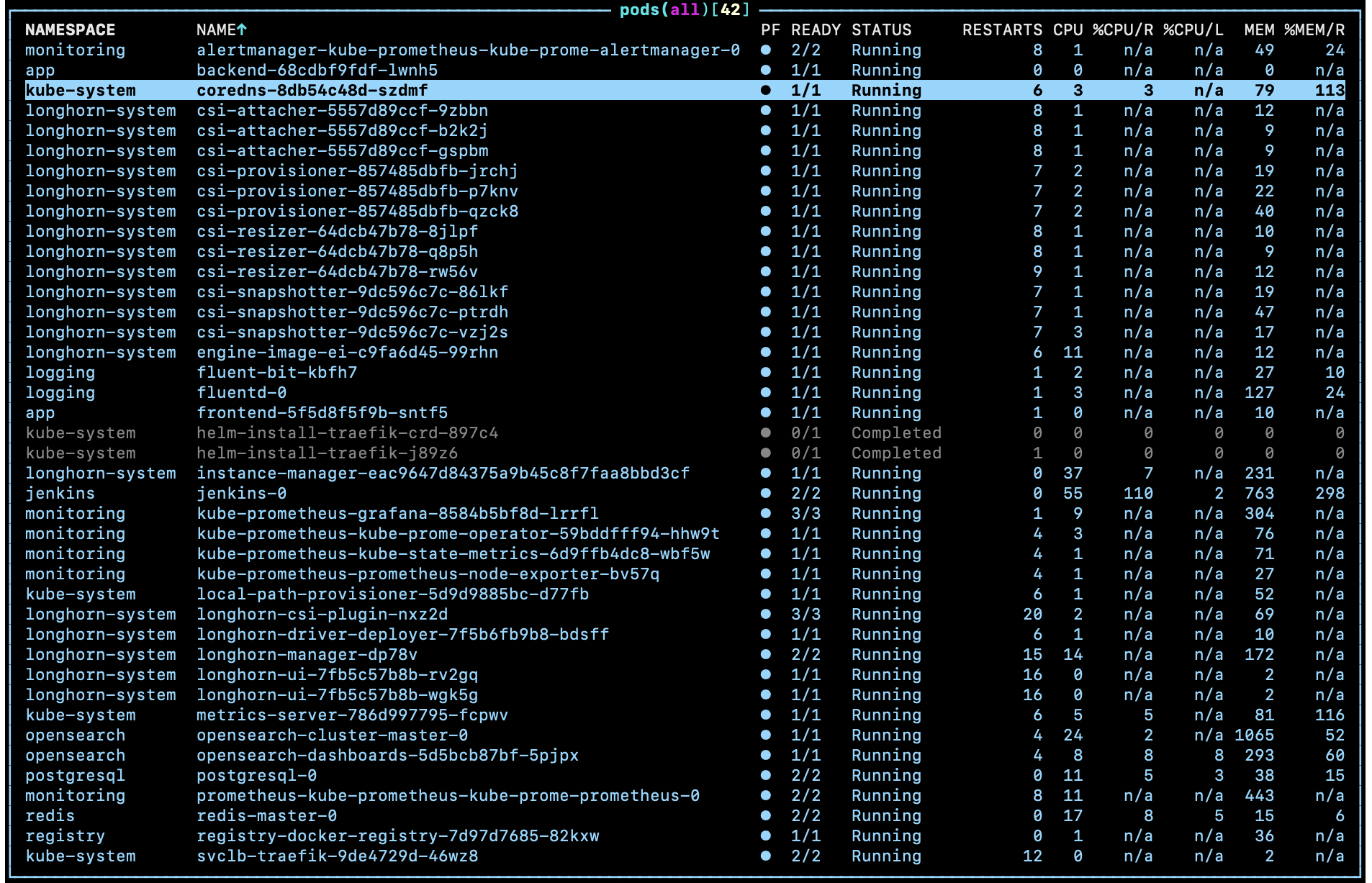
Task: Select the redis-master-0 pod name
Action: 267,815
